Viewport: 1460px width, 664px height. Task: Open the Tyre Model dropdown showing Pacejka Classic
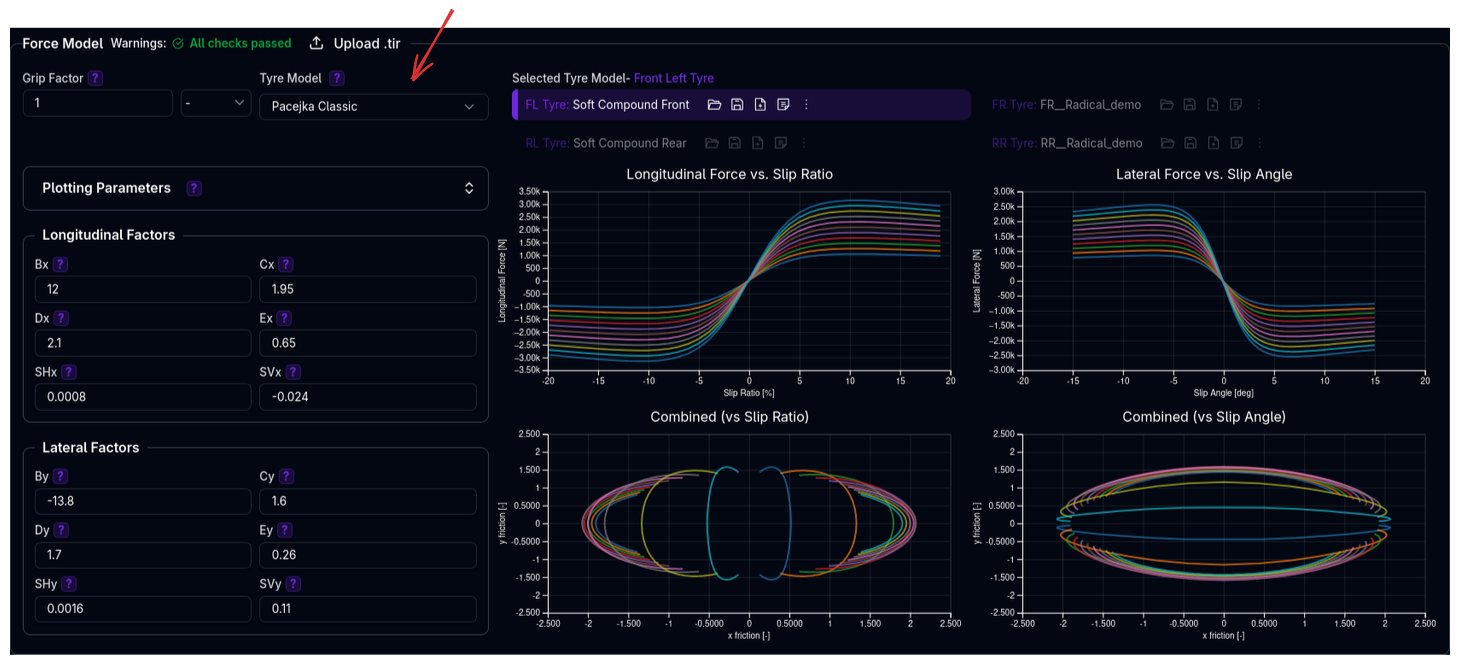tap(373, 106)
